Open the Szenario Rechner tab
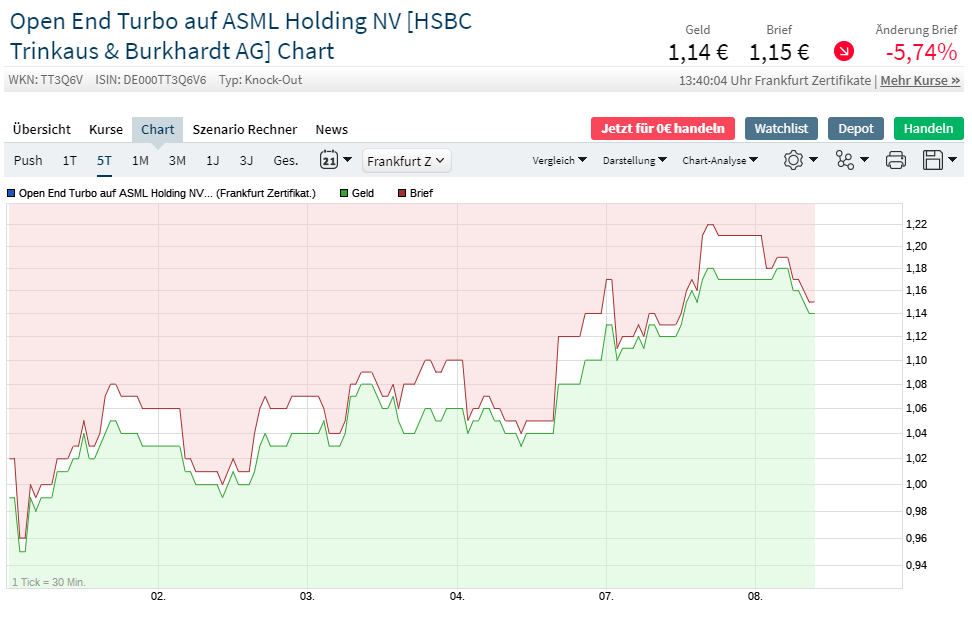Image resolution: width=972 pixels, height=620 pixels. pyautogui.click(x=245, y=130)
